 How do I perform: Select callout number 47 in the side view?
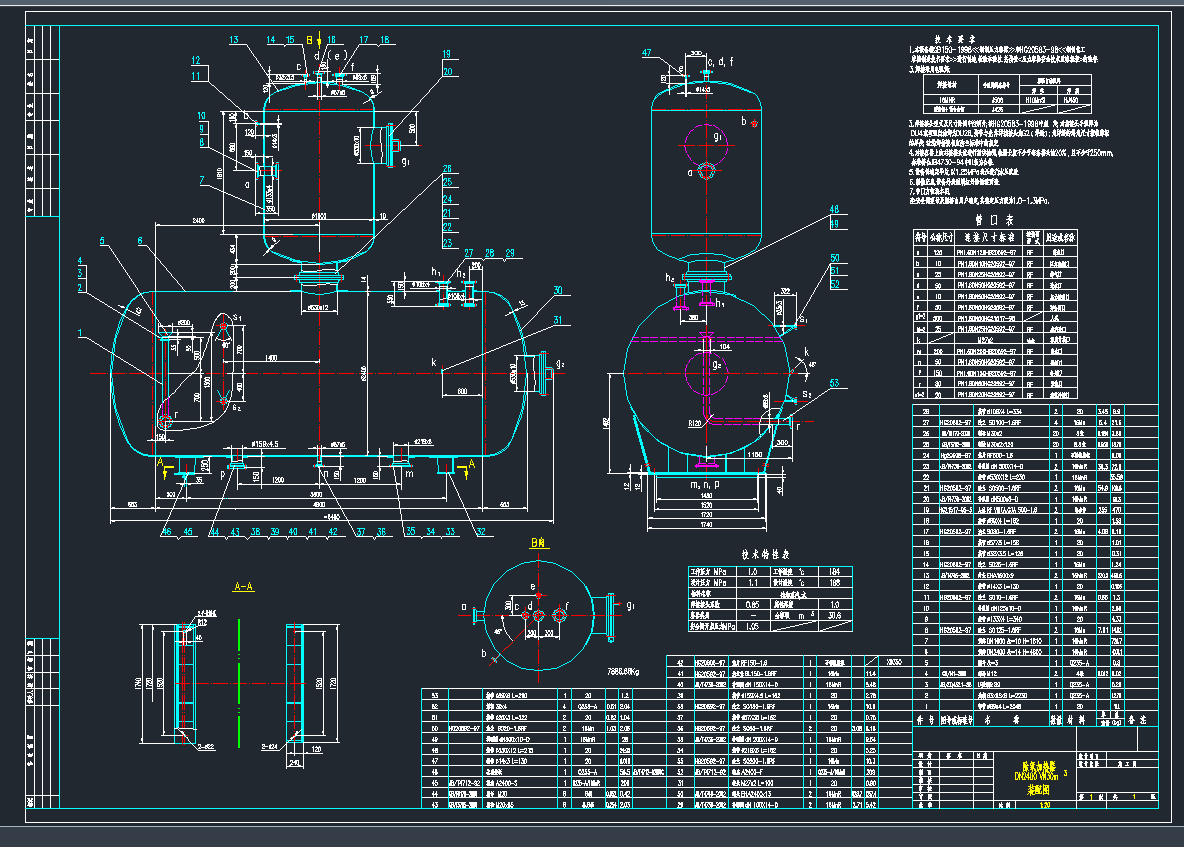pyautogui.click(x=647, y=52)
